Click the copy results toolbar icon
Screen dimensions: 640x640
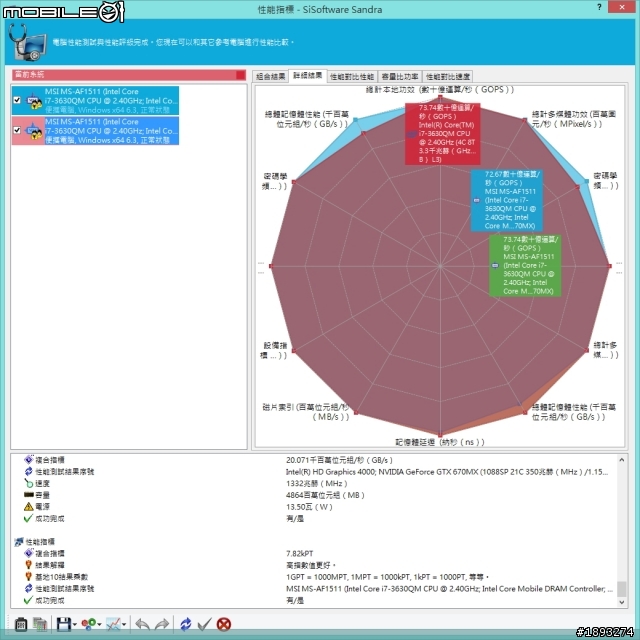tap(40, 624)
